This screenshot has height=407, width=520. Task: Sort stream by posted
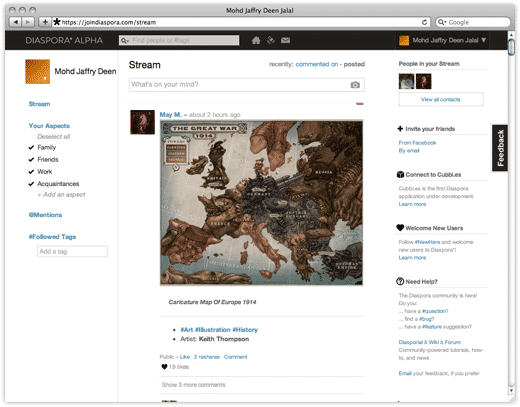click(x=354, y=64)
